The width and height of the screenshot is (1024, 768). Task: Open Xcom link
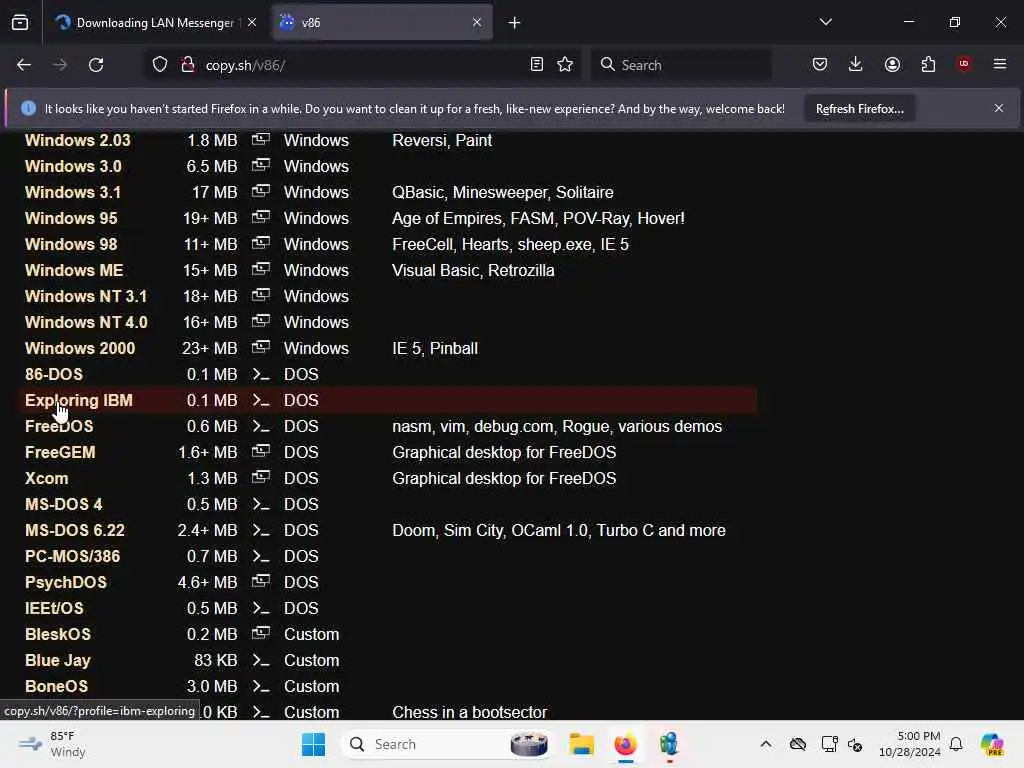[46, 479]
